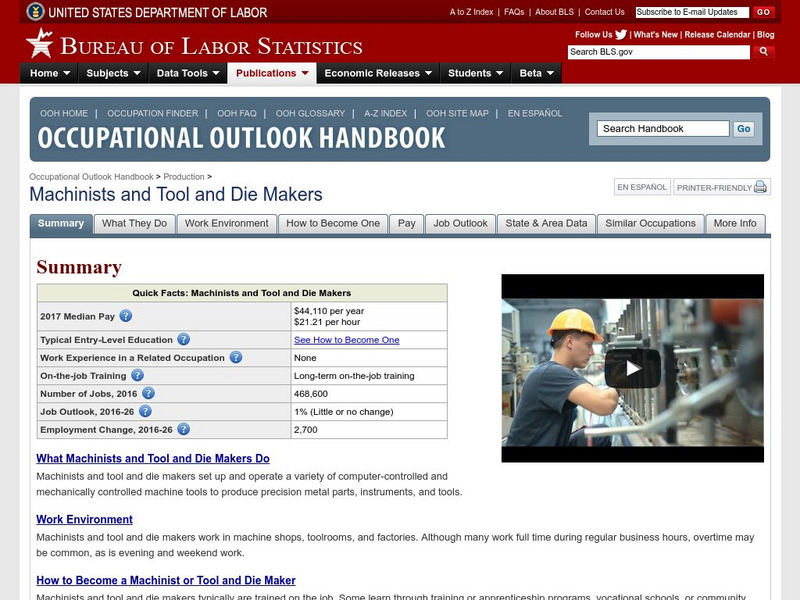
Task: Open the About BLS link
Action: 554,12
